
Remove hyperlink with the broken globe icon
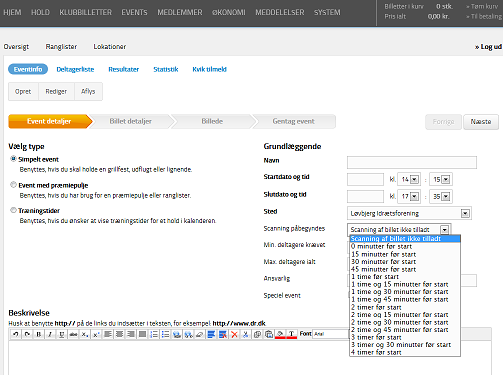[x=188, y=334]
